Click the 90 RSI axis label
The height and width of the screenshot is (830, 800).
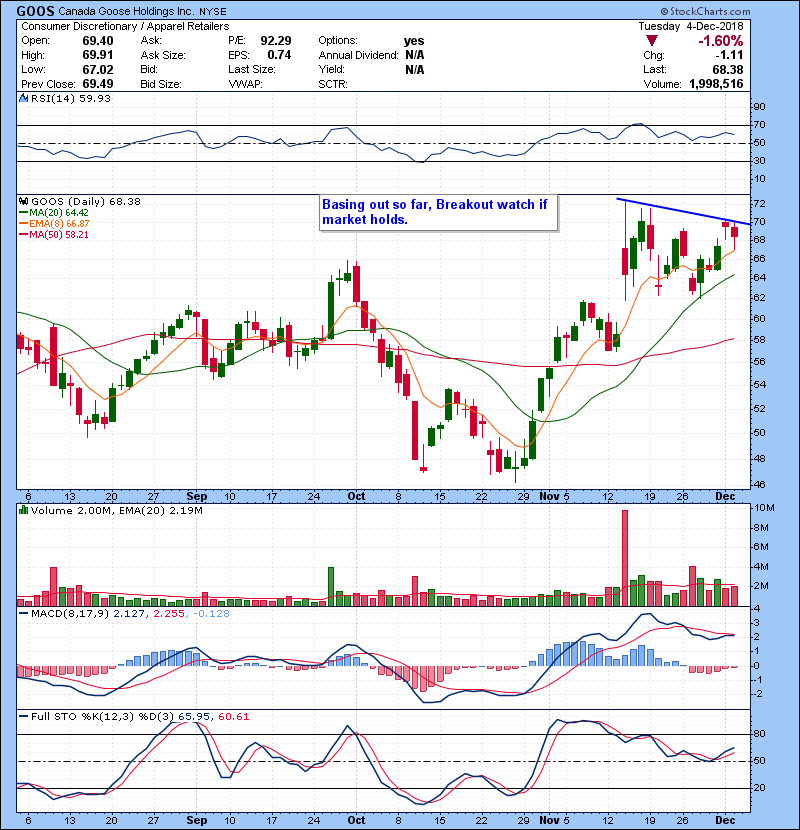pyautogui.click(x=759, y=106)
